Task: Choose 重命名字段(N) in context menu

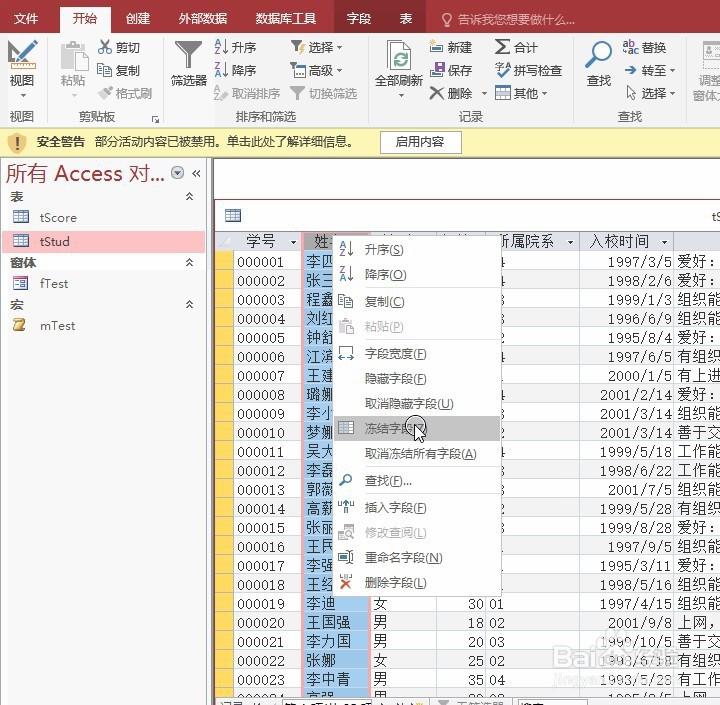Action: click(416, 558)
